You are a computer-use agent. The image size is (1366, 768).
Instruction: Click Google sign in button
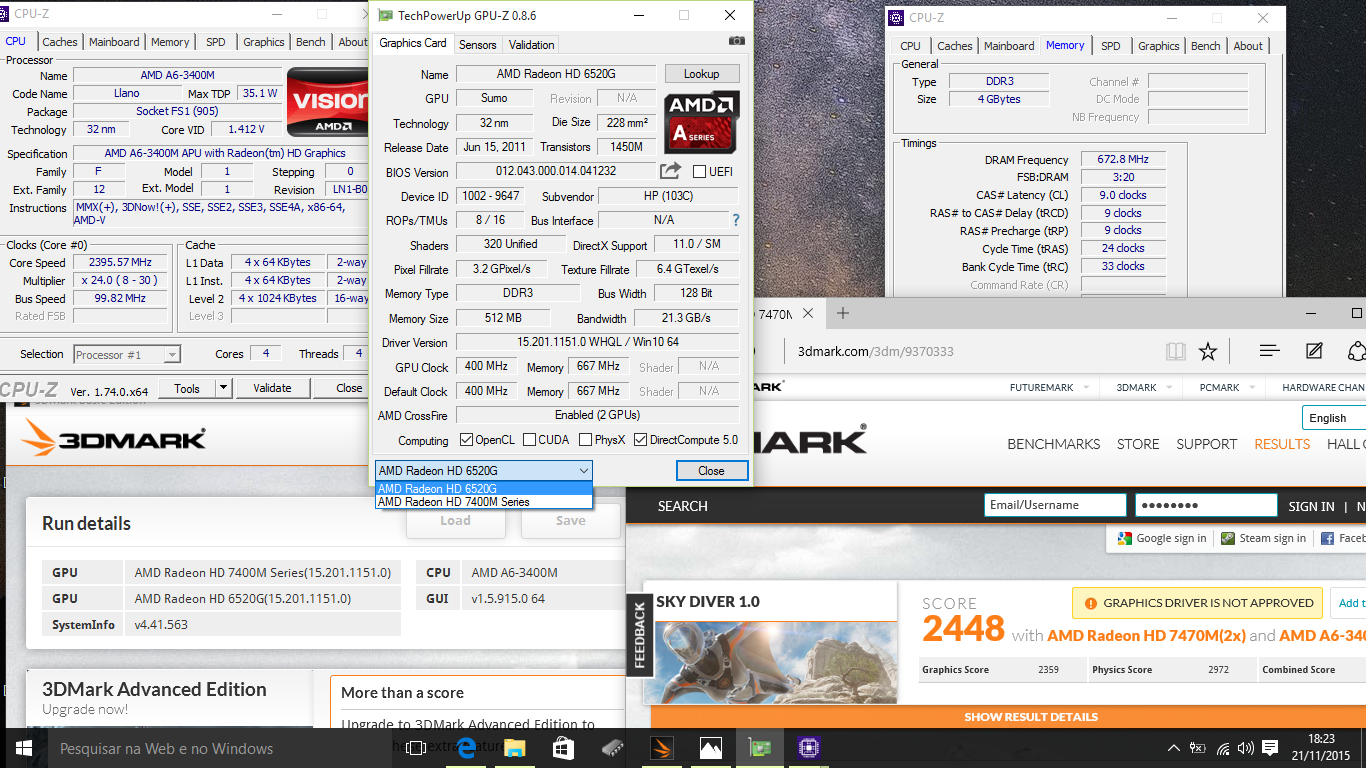click(x=1161, y=538)
